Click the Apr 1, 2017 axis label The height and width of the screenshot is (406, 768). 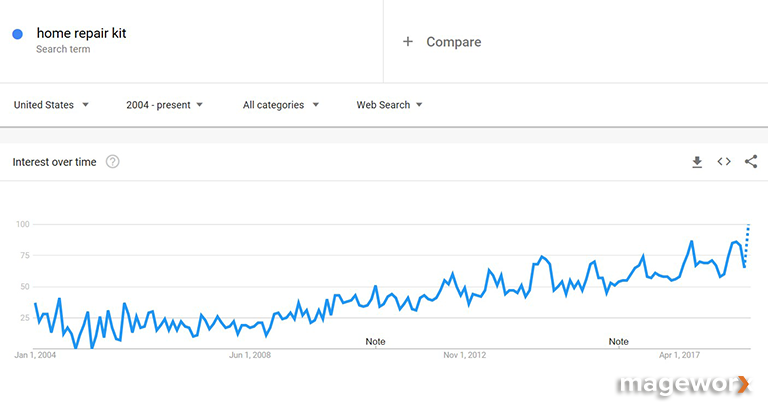pyautogui.click(x=678, y=355)
